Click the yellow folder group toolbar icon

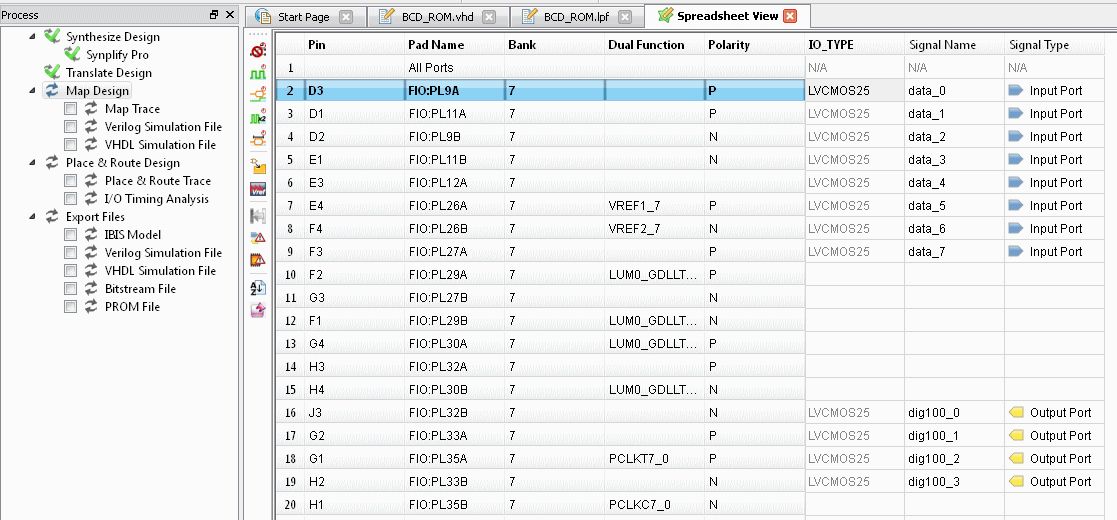(258, 167)
